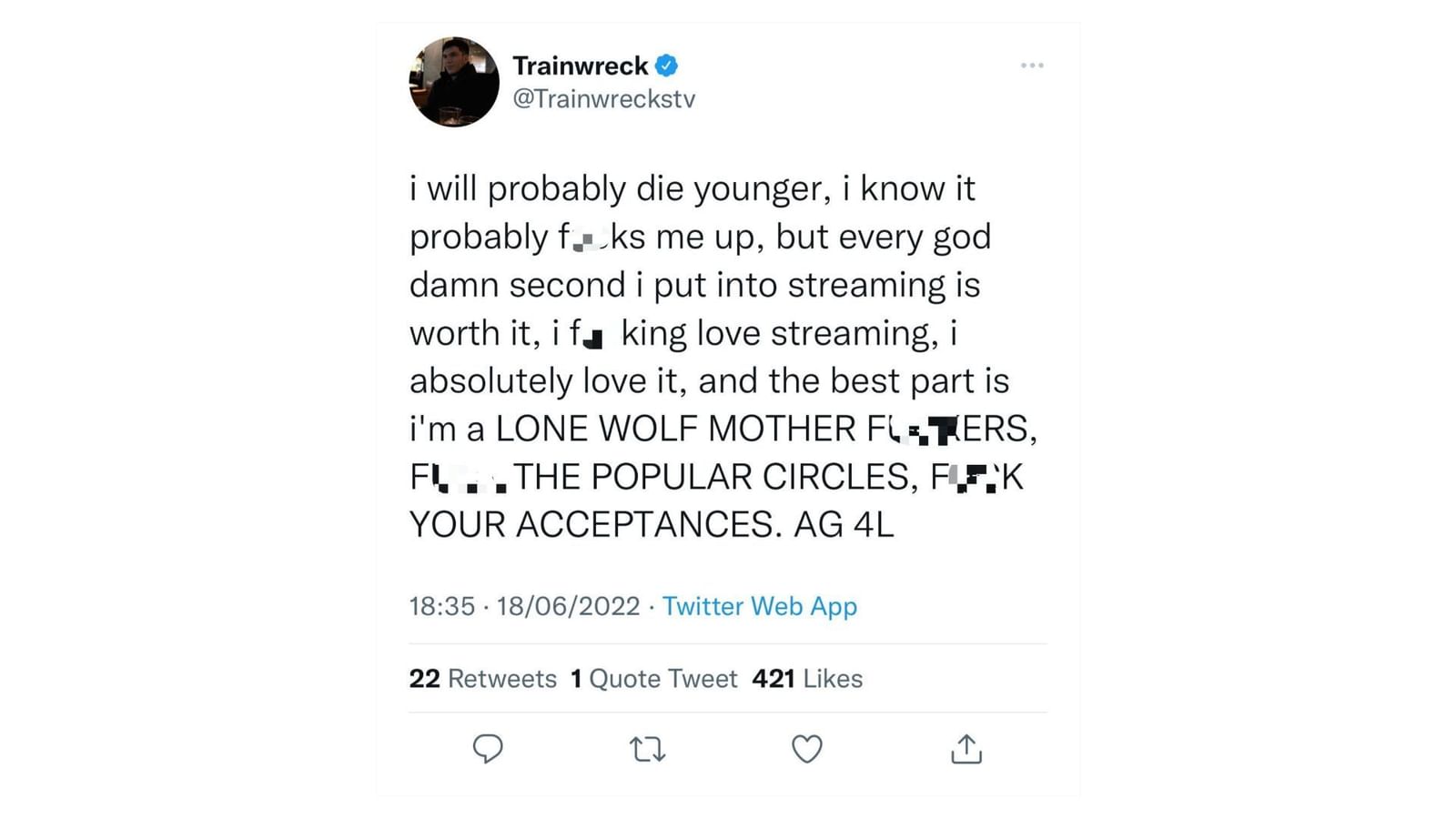Click '421 Likes' to view likers

(807, 678)
